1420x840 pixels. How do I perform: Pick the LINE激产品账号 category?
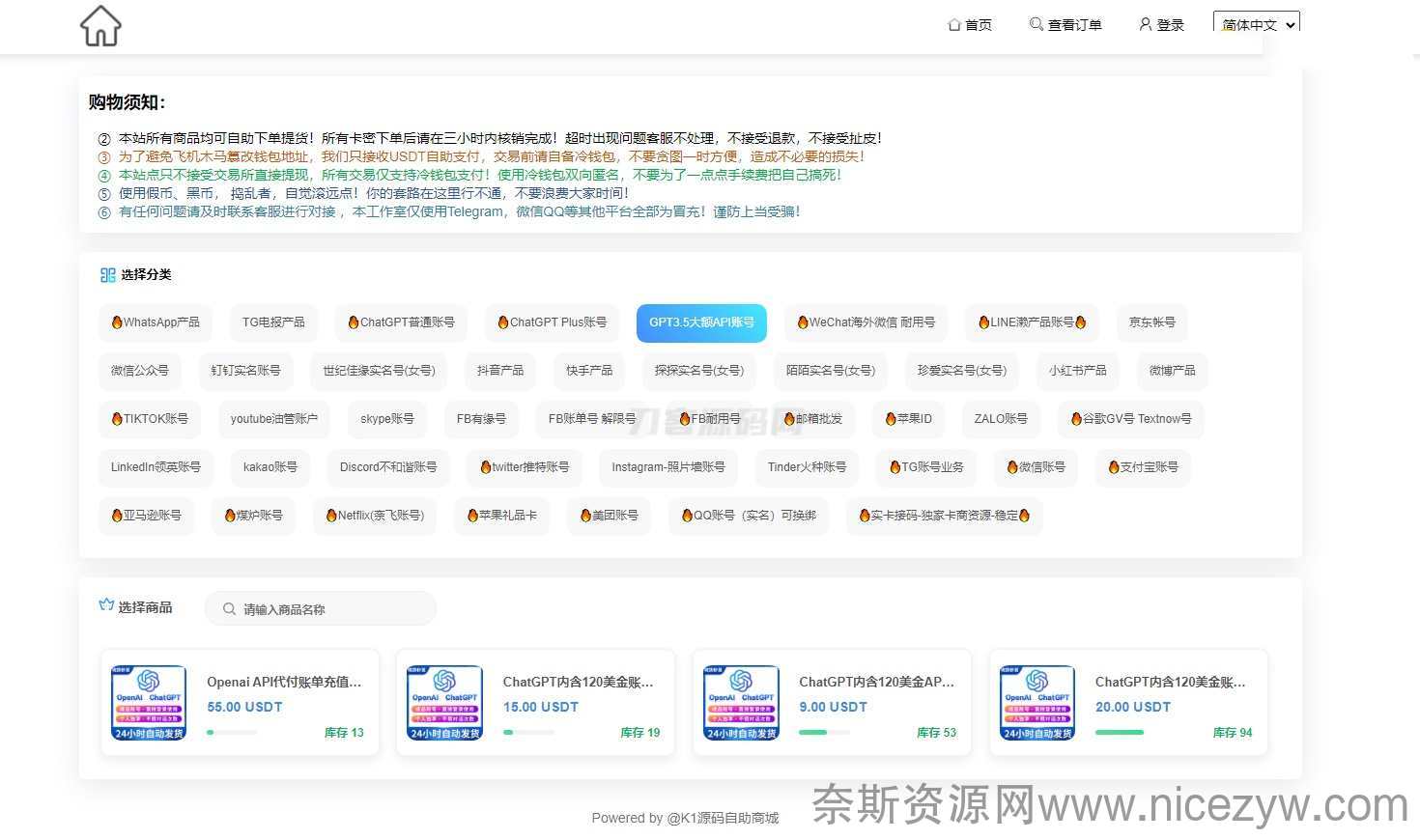click(1032, 322)
